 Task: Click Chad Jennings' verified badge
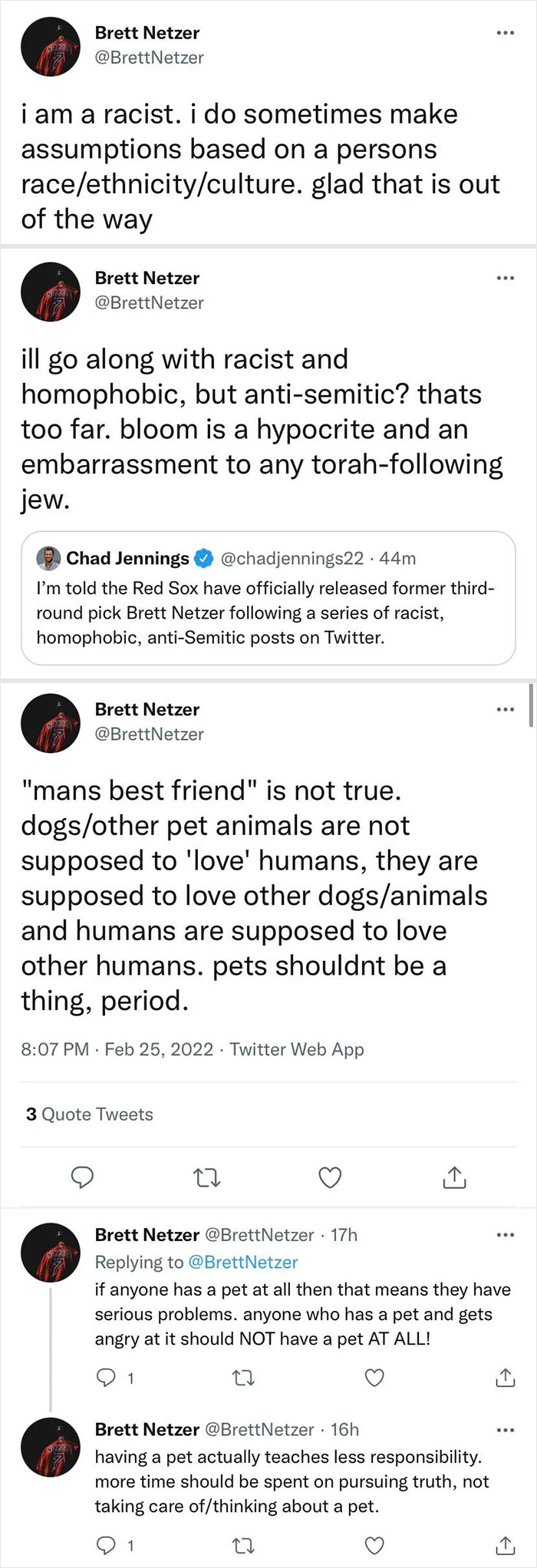(205, 559)
